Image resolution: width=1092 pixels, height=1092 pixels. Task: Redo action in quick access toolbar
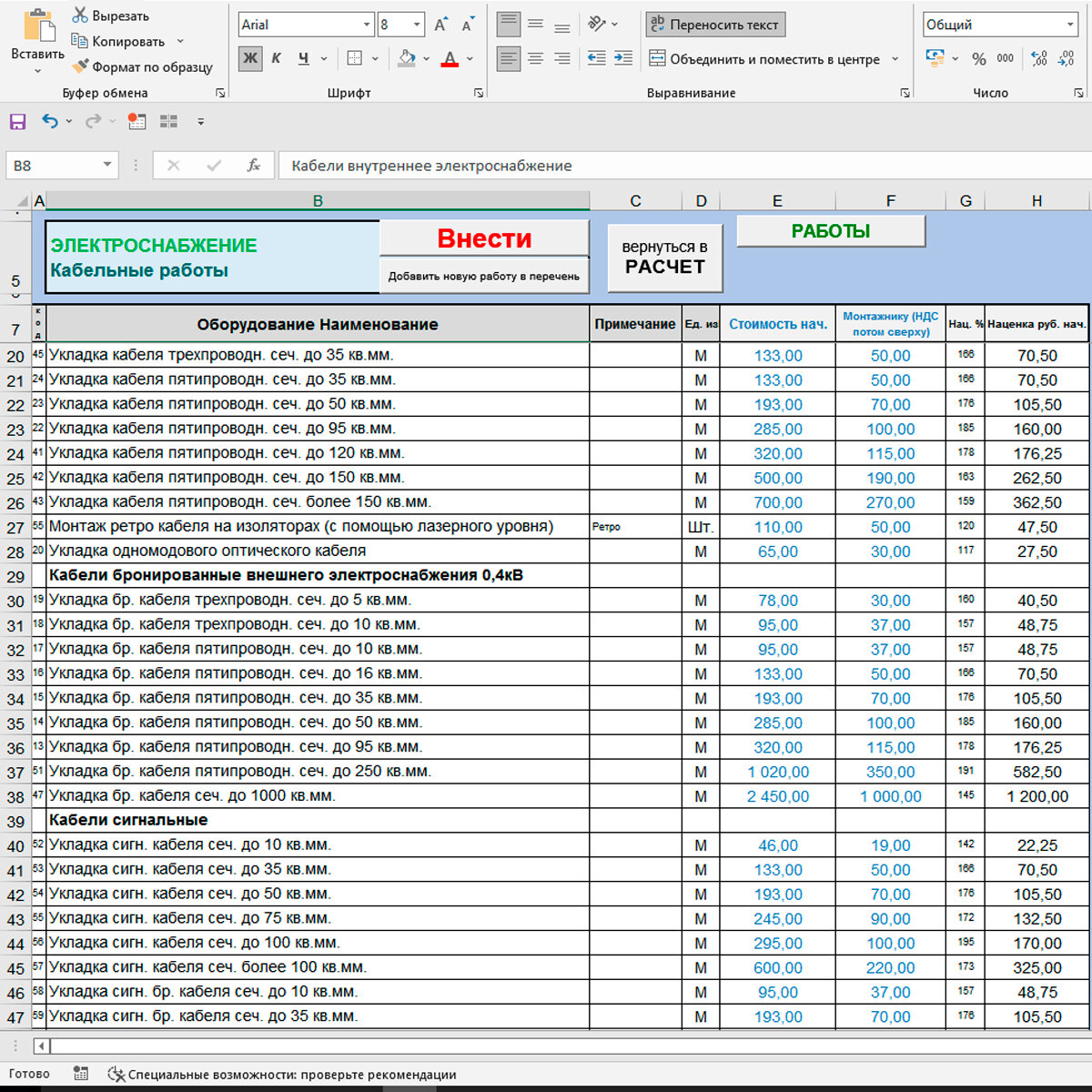pos(93,121)
